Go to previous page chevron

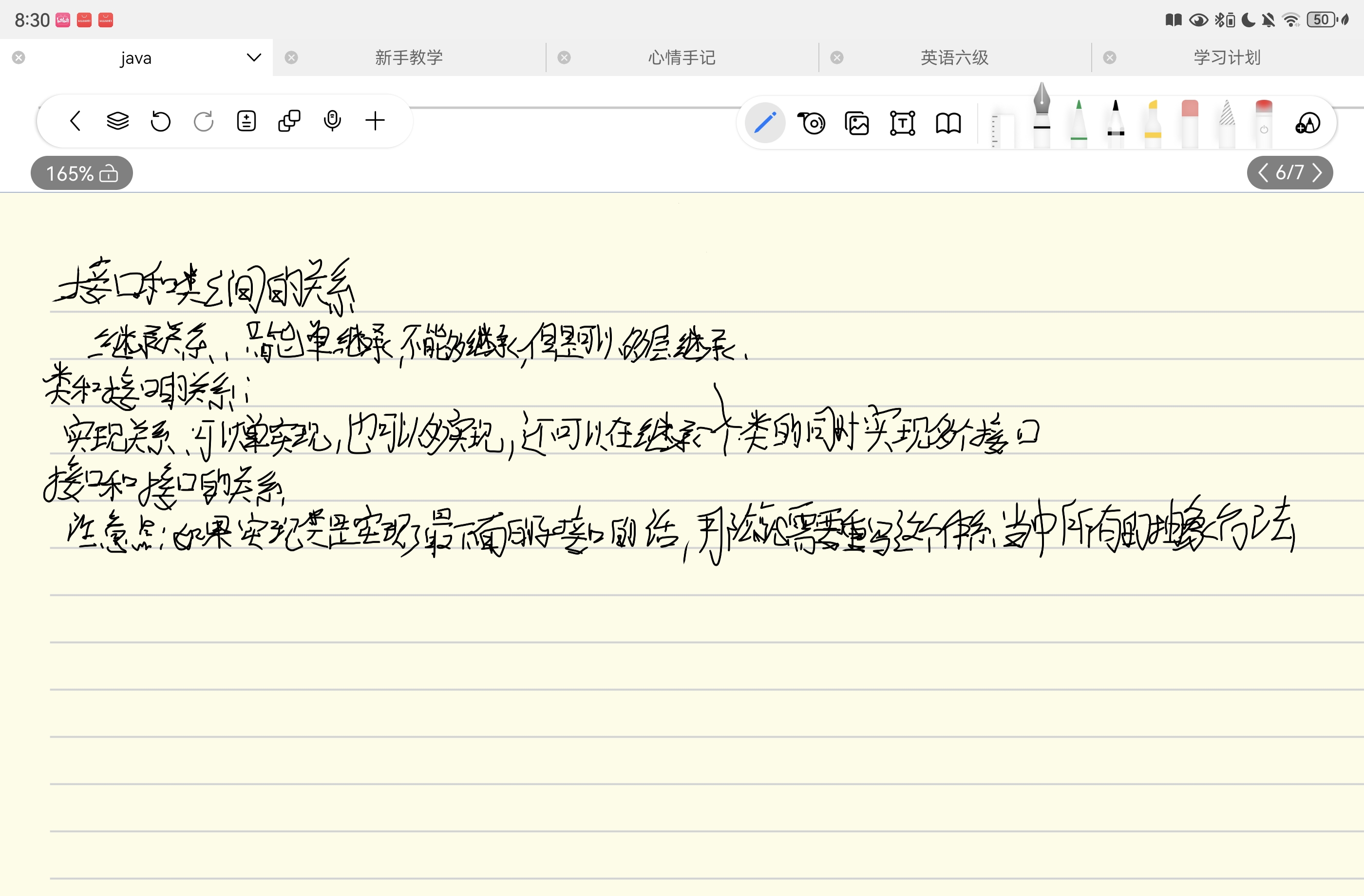1263,172
